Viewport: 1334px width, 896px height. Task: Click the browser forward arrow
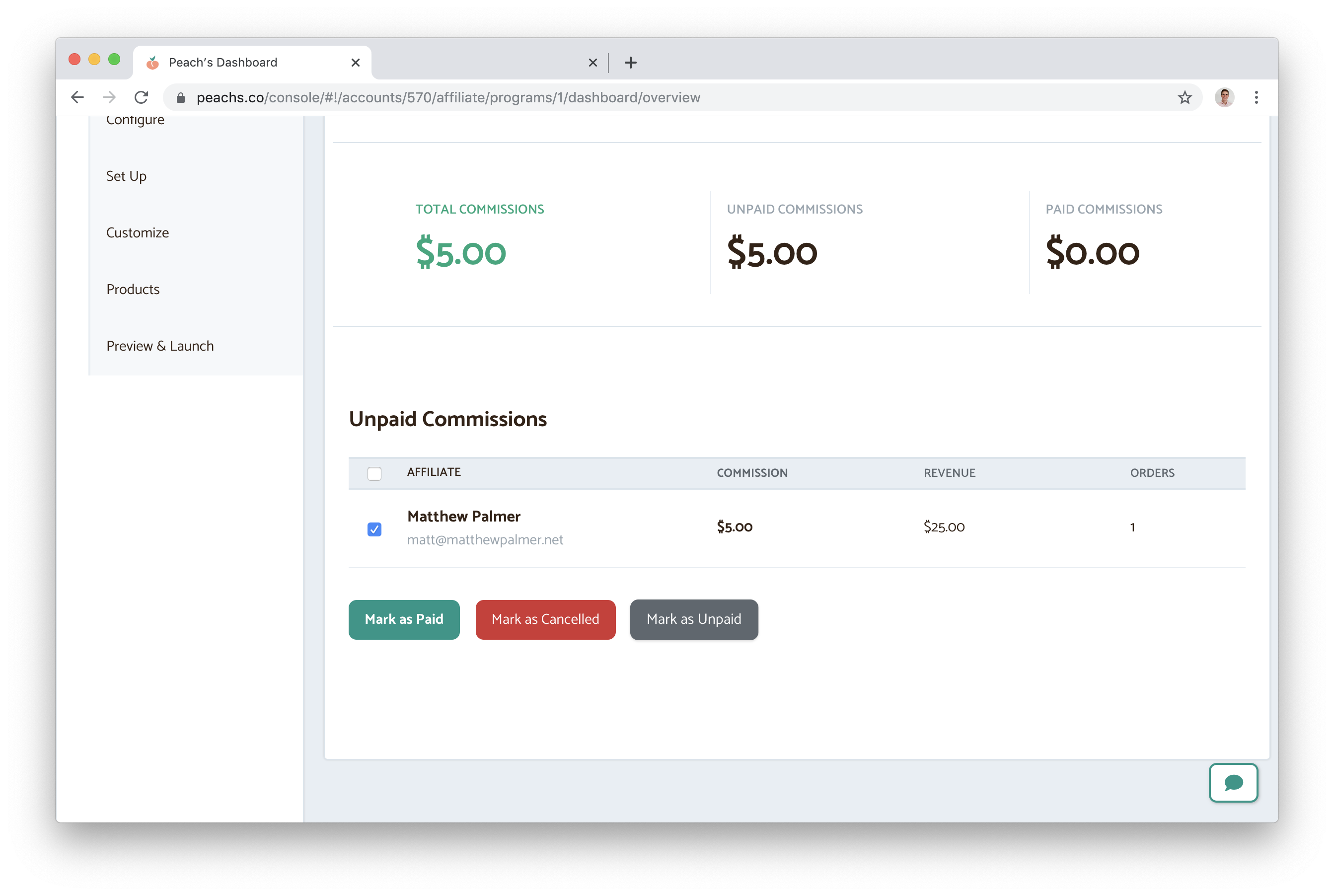click(x=109, y=97)
